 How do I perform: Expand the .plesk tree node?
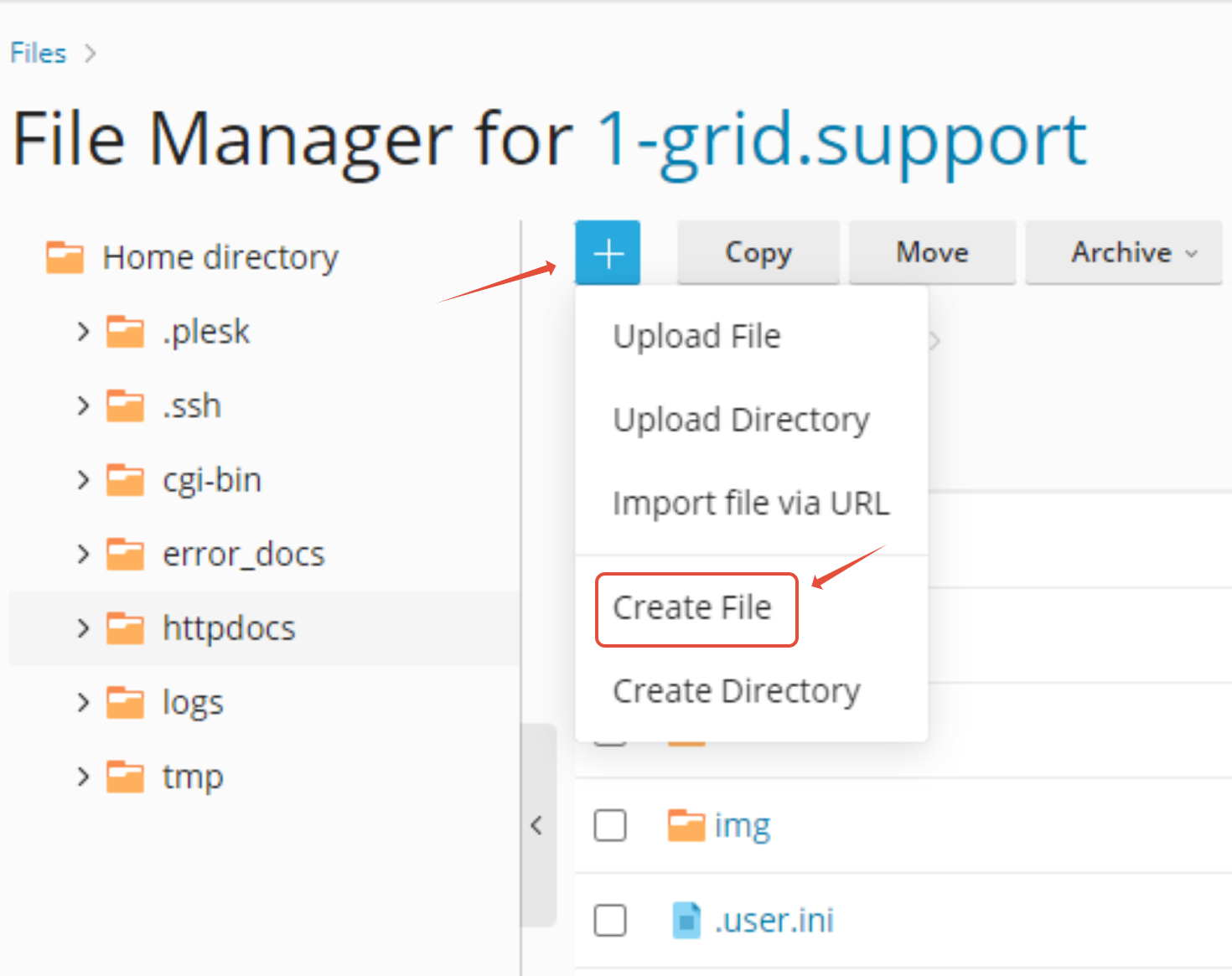tap(82, 332)
